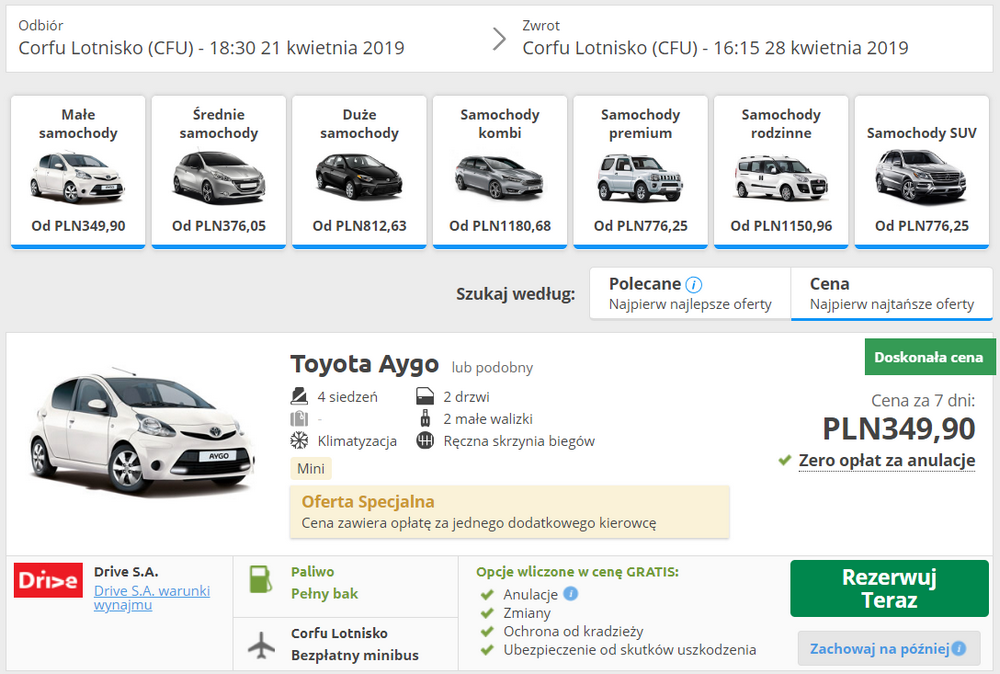Click the Opcje wliczone w cenę GRATIS heading
Image resolution: width=1000 pixels, height=674 pixels.
coord(577,572)
